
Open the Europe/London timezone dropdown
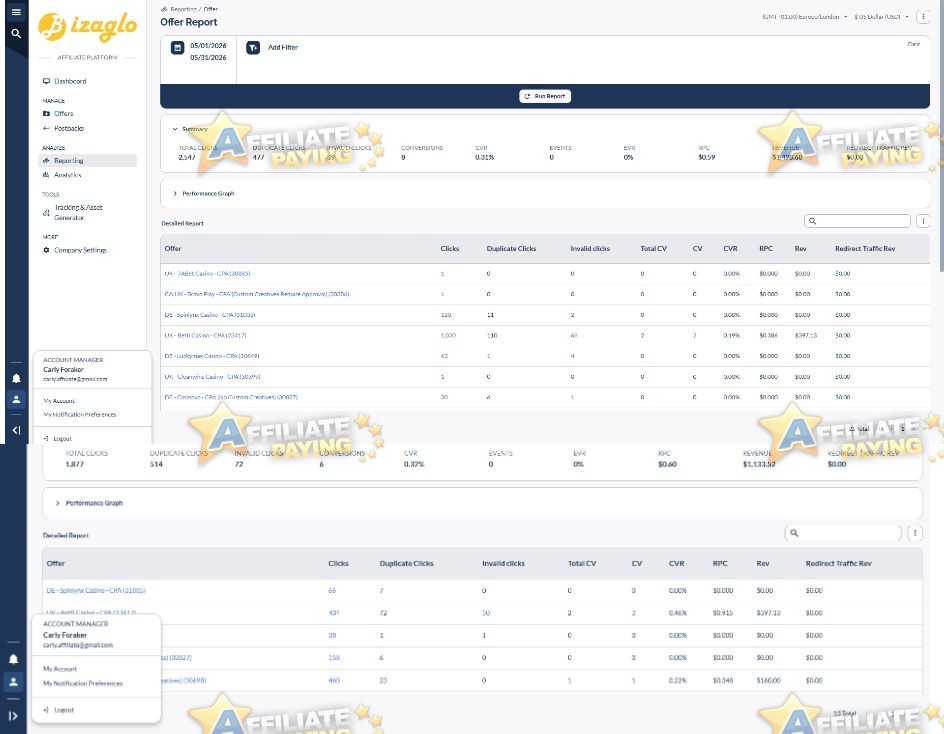coord(804,17)
